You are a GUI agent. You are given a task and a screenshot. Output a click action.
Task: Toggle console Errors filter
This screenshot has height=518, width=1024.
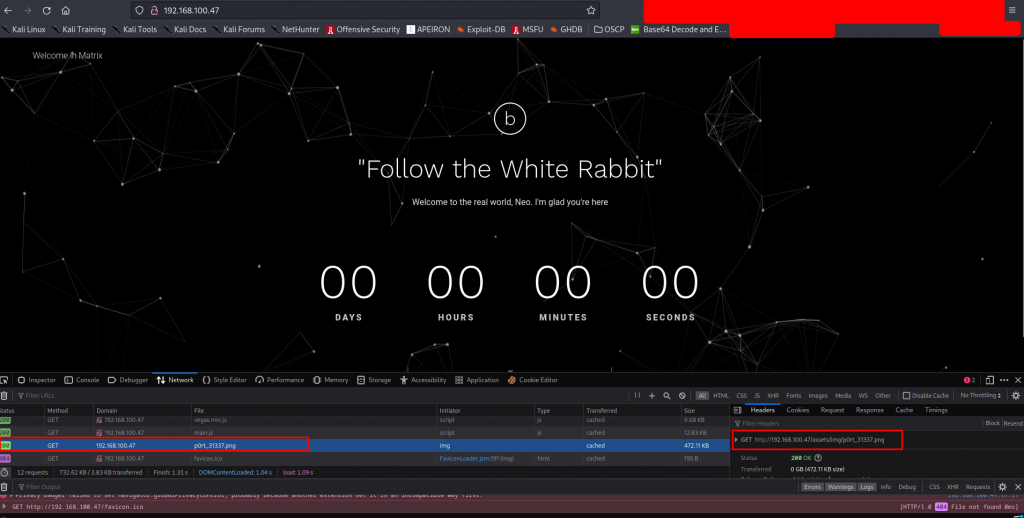[x=812, y=487]
